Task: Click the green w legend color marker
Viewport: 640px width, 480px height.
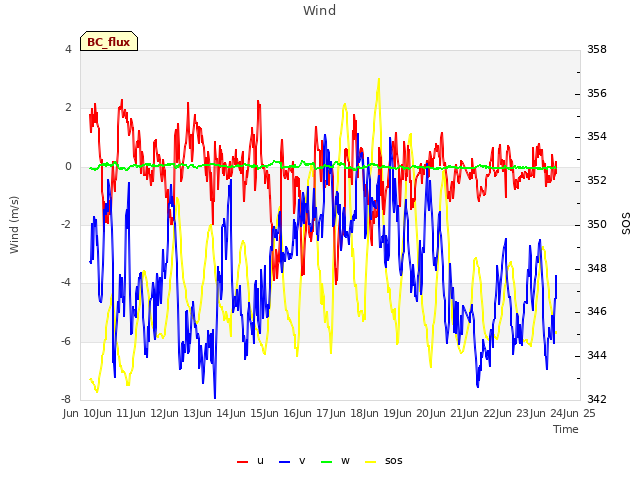Action: point(327,462)
